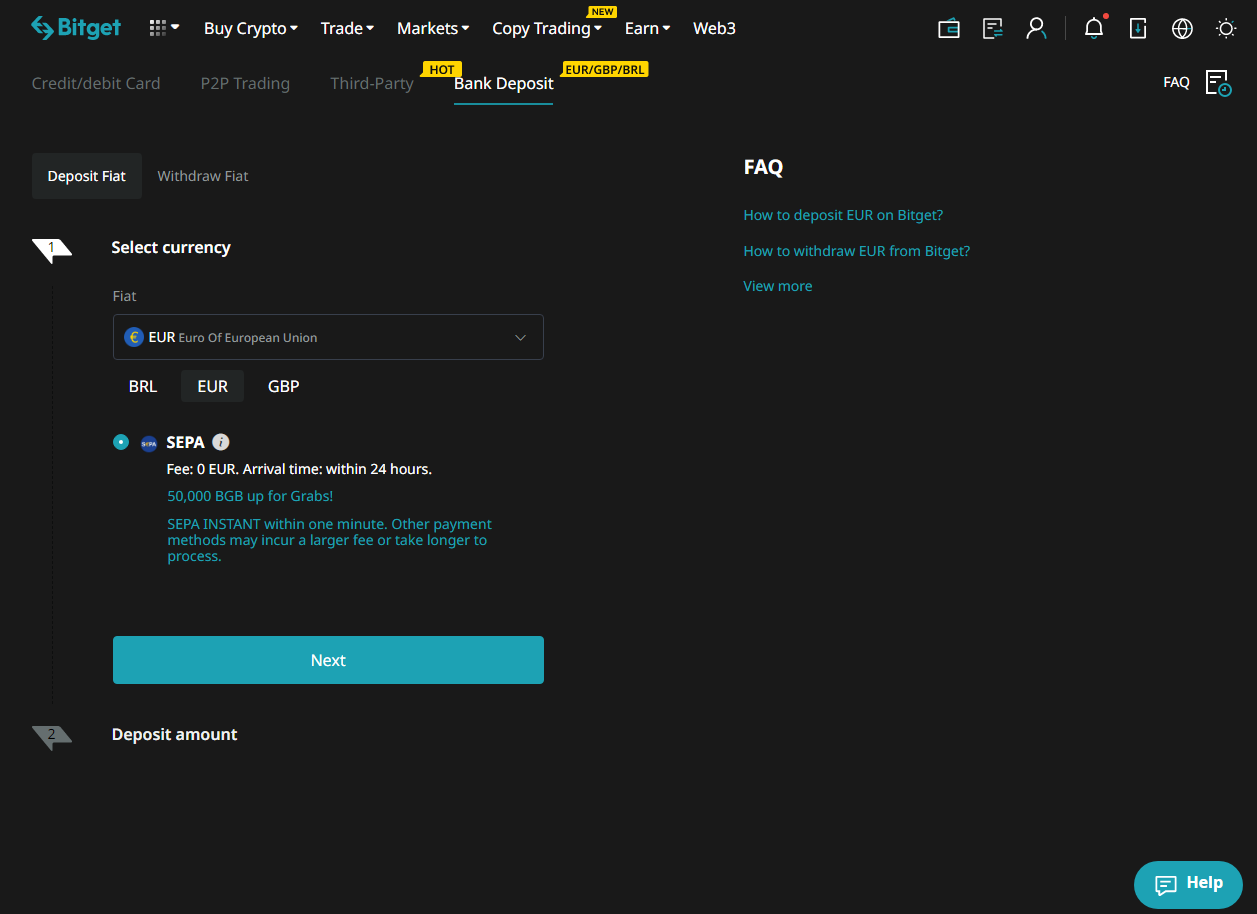Expand the Fiat currency dropdown
Viewport: 1257px width, 914px height.
click(328, 337)
